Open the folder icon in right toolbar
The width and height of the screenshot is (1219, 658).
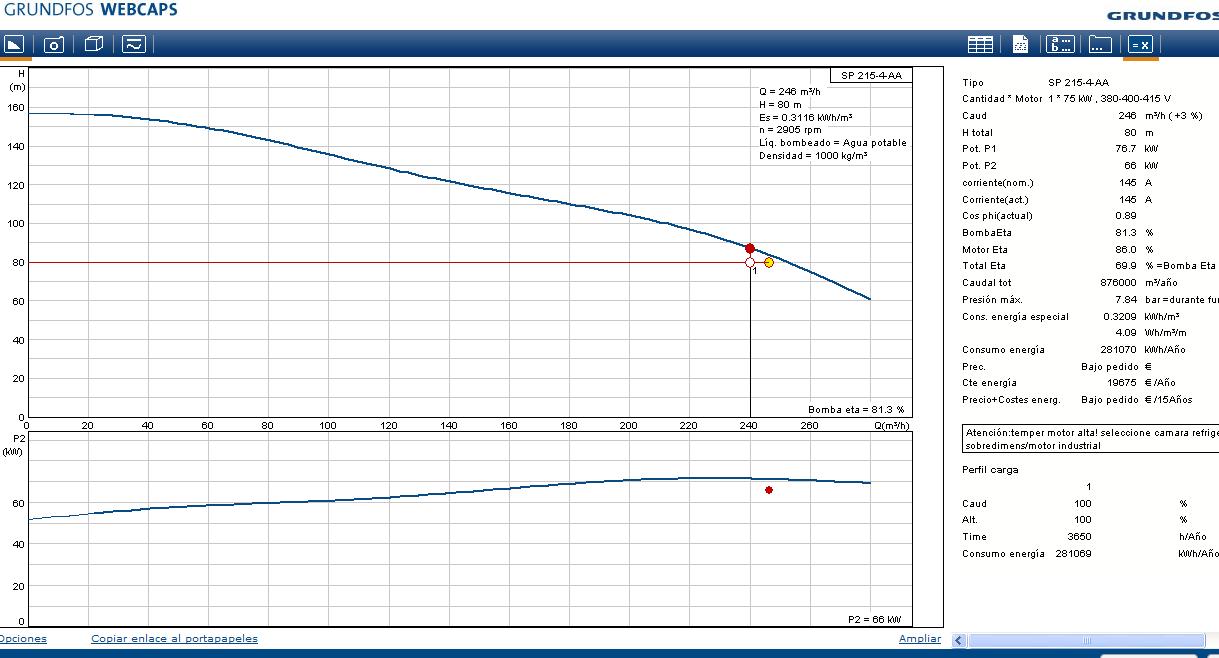(x=1100, y=44)
